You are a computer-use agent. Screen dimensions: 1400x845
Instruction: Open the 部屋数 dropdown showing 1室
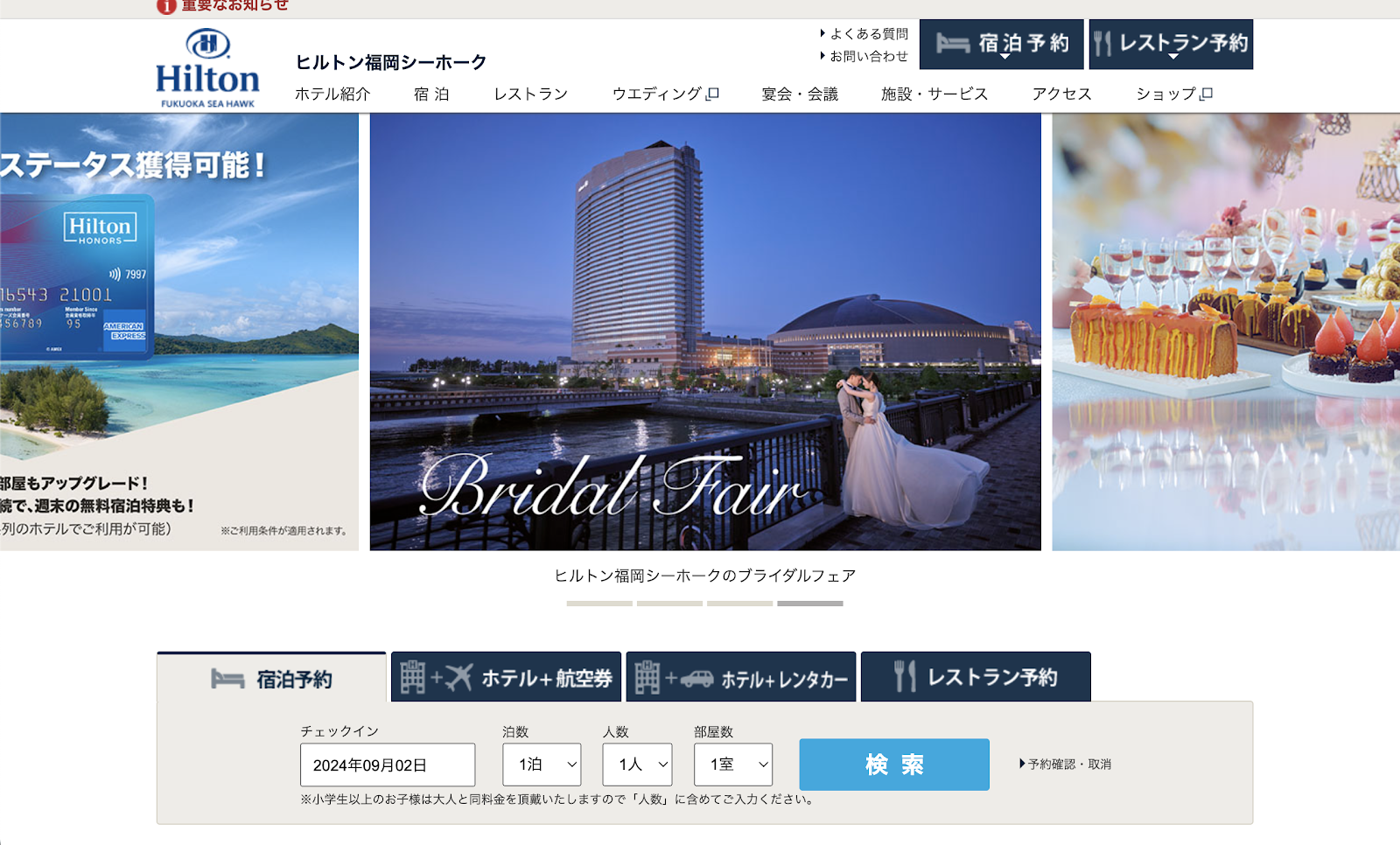(x=733, y=765)
